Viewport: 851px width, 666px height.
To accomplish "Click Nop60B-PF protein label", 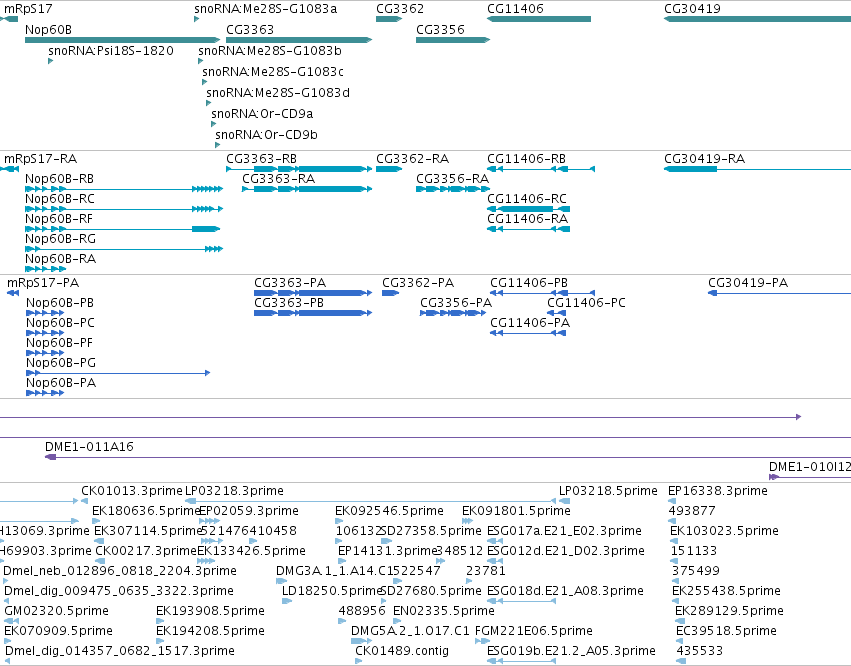I will click(59, 342).
